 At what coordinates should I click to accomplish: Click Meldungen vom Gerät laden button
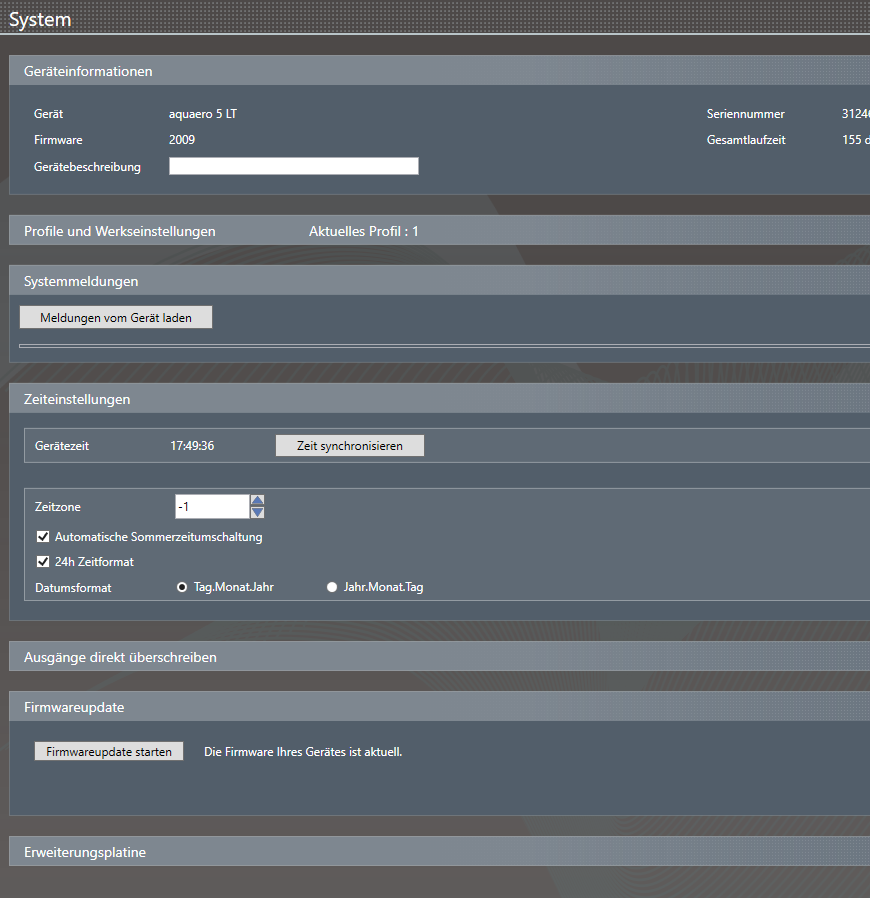[116, 318]
